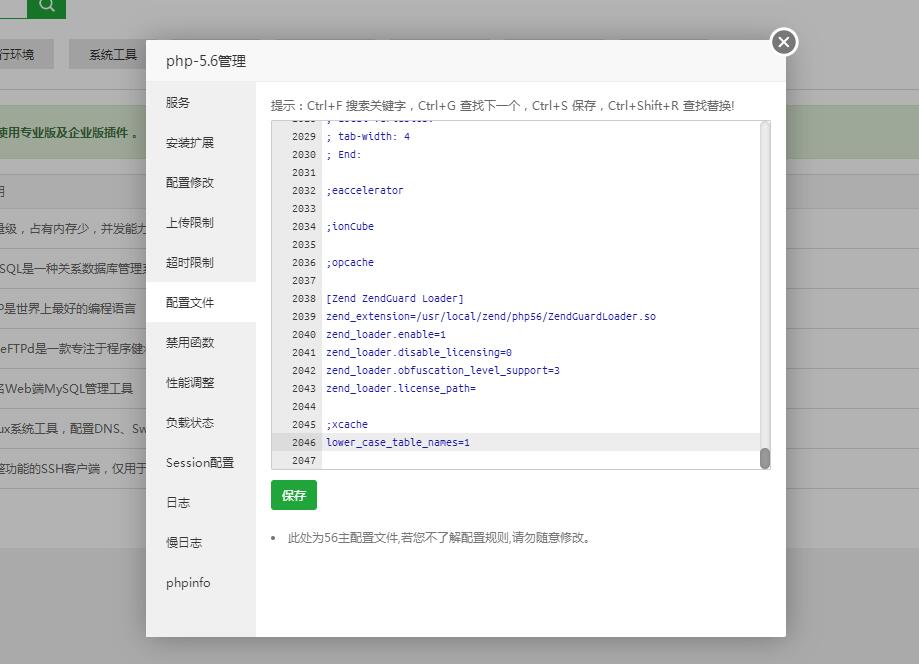
Task: Switch to 性能调整 tab
Action: pos(190,383)
